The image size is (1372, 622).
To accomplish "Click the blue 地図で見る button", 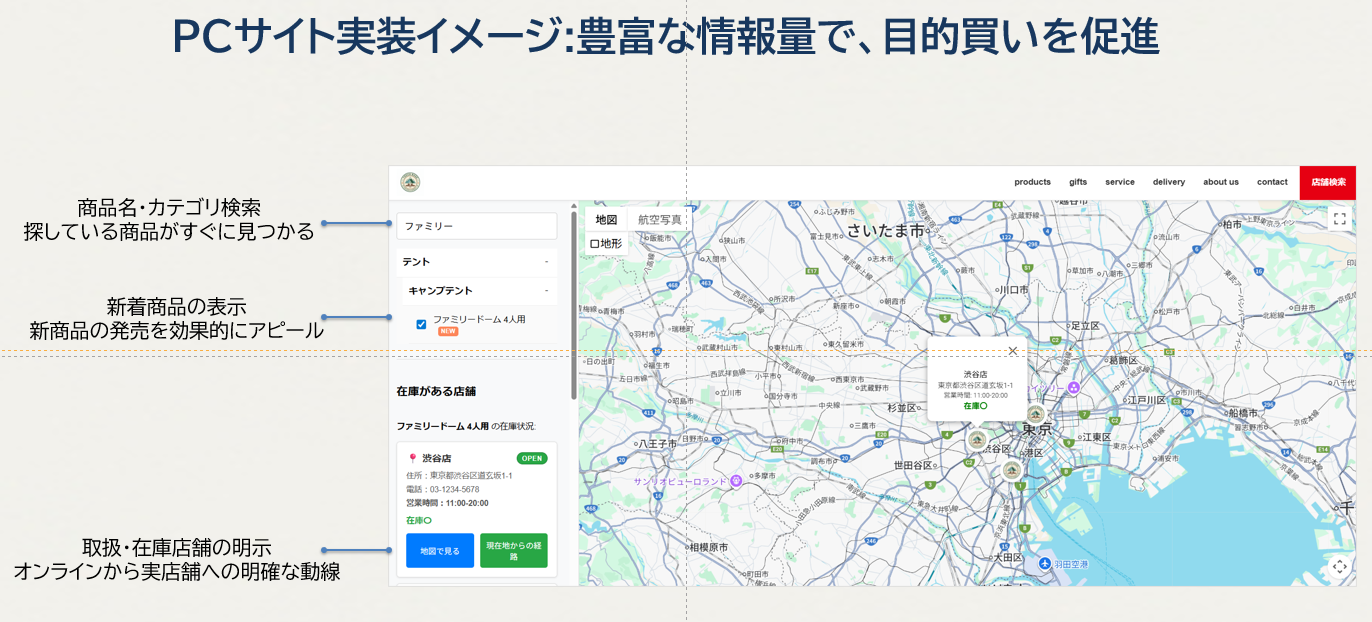I will (x=440, y=550).
